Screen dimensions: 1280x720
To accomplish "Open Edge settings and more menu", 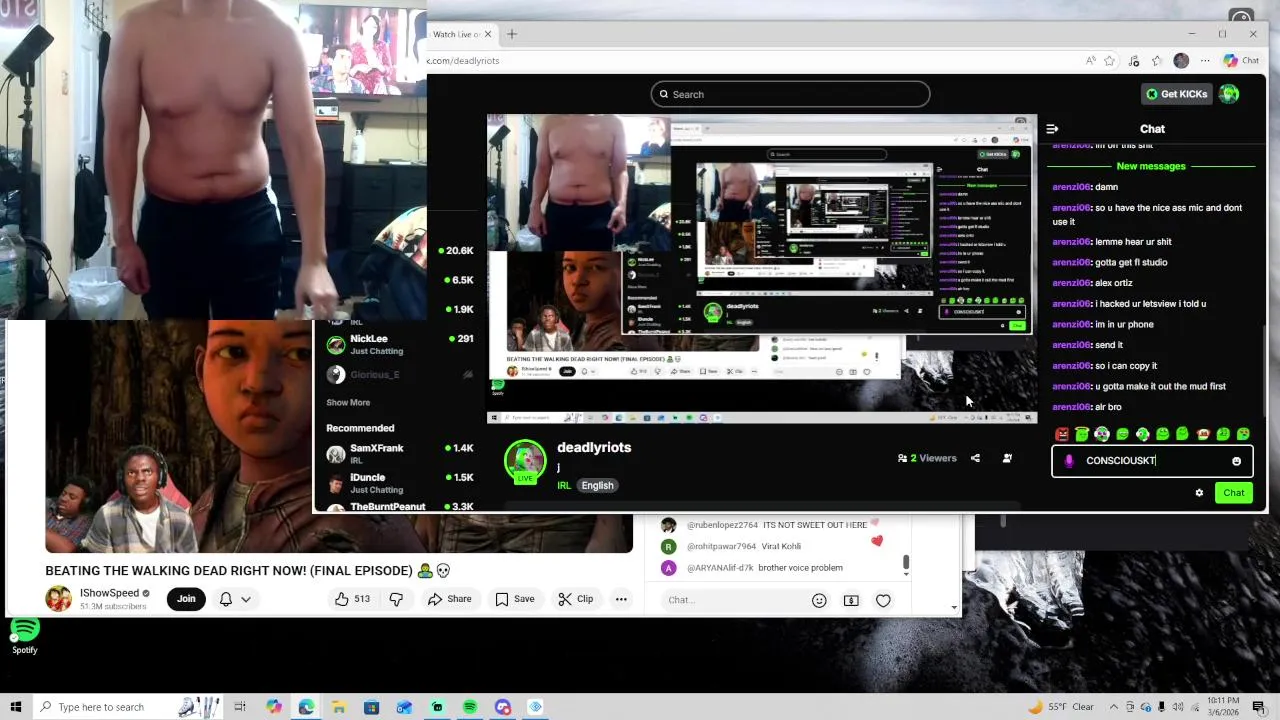I will 1205,61.
